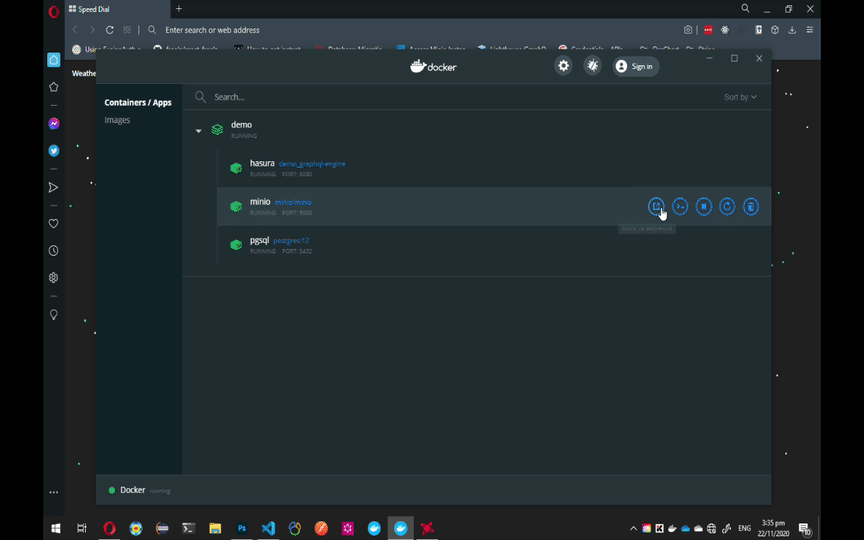Open Twitter in Opera sidebar

53,150
